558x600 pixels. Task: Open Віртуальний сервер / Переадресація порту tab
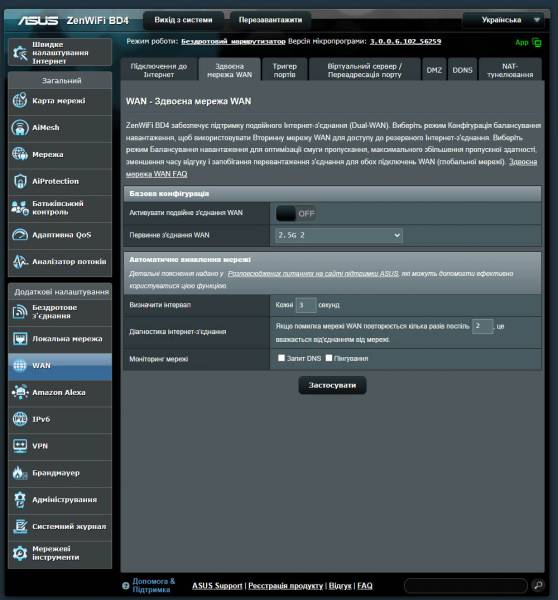click(365, 70)
